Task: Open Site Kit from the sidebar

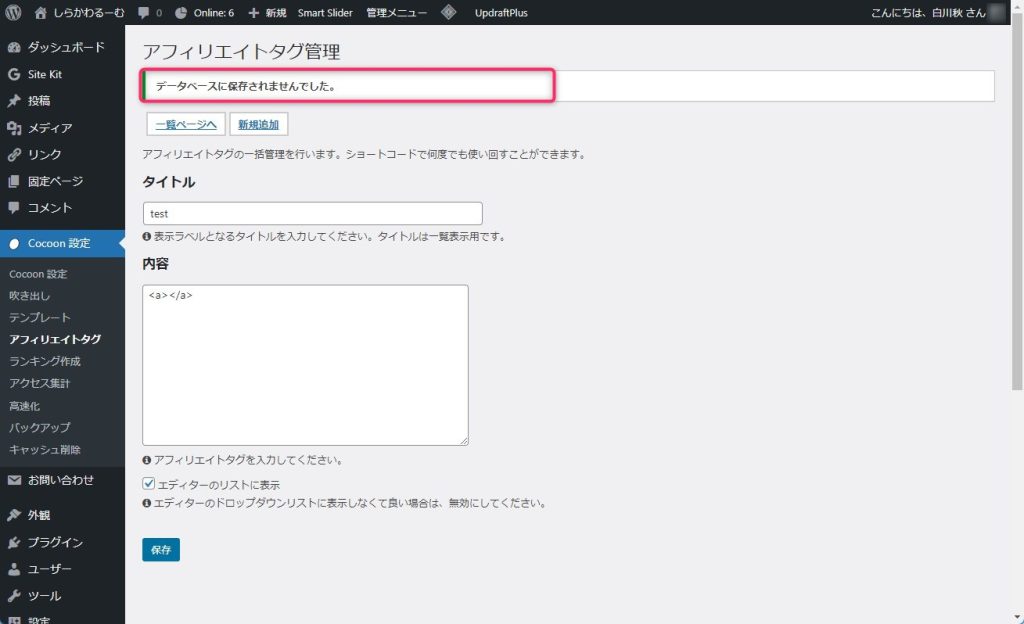Action: (45, 74)
